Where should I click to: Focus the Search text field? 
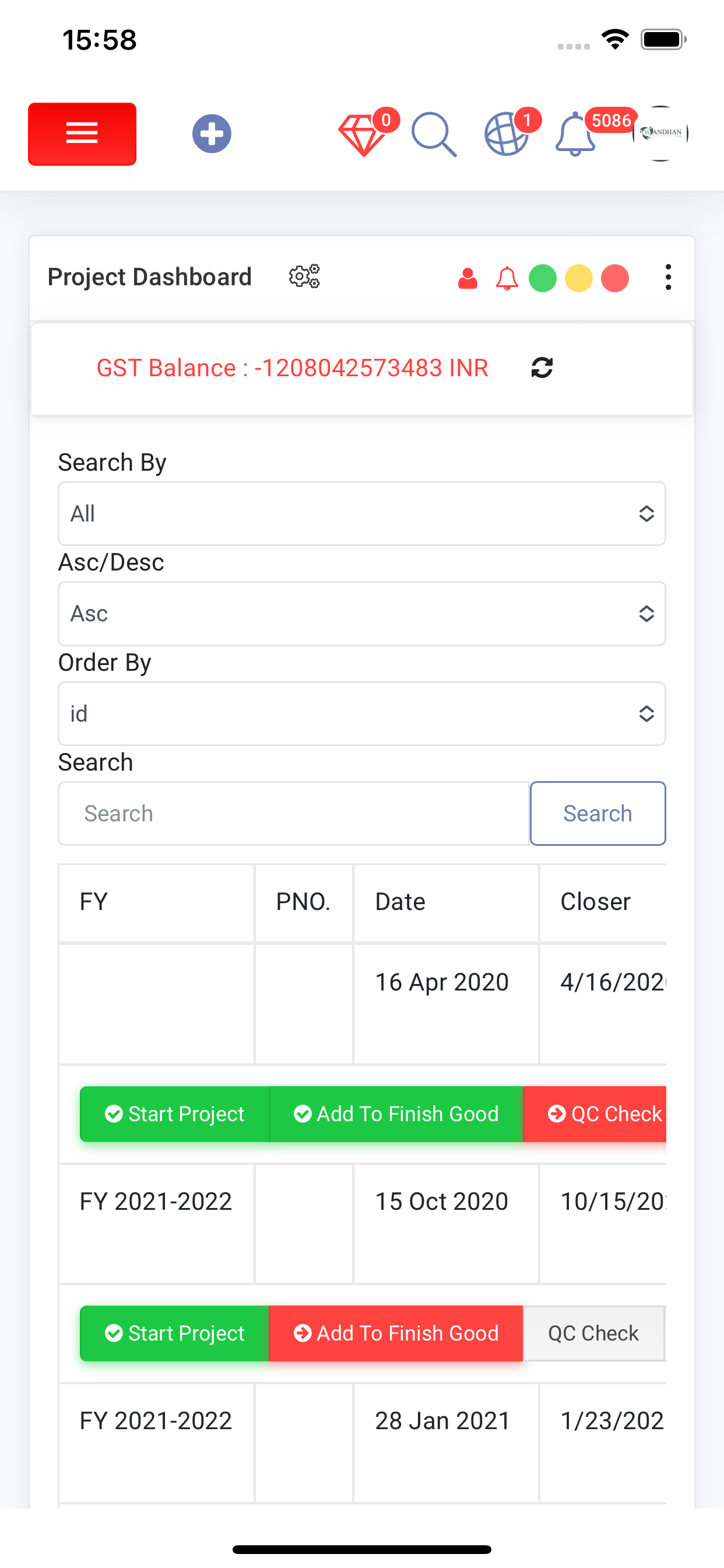pos(294,813)
